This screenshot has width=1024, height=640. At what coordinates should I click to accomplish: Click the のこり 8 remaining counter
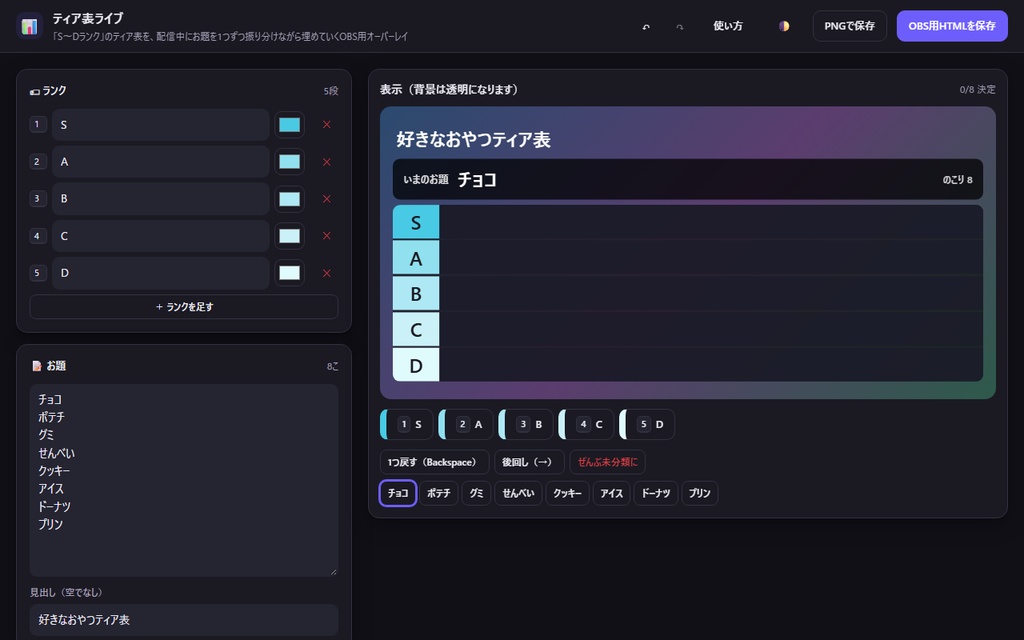957,180
